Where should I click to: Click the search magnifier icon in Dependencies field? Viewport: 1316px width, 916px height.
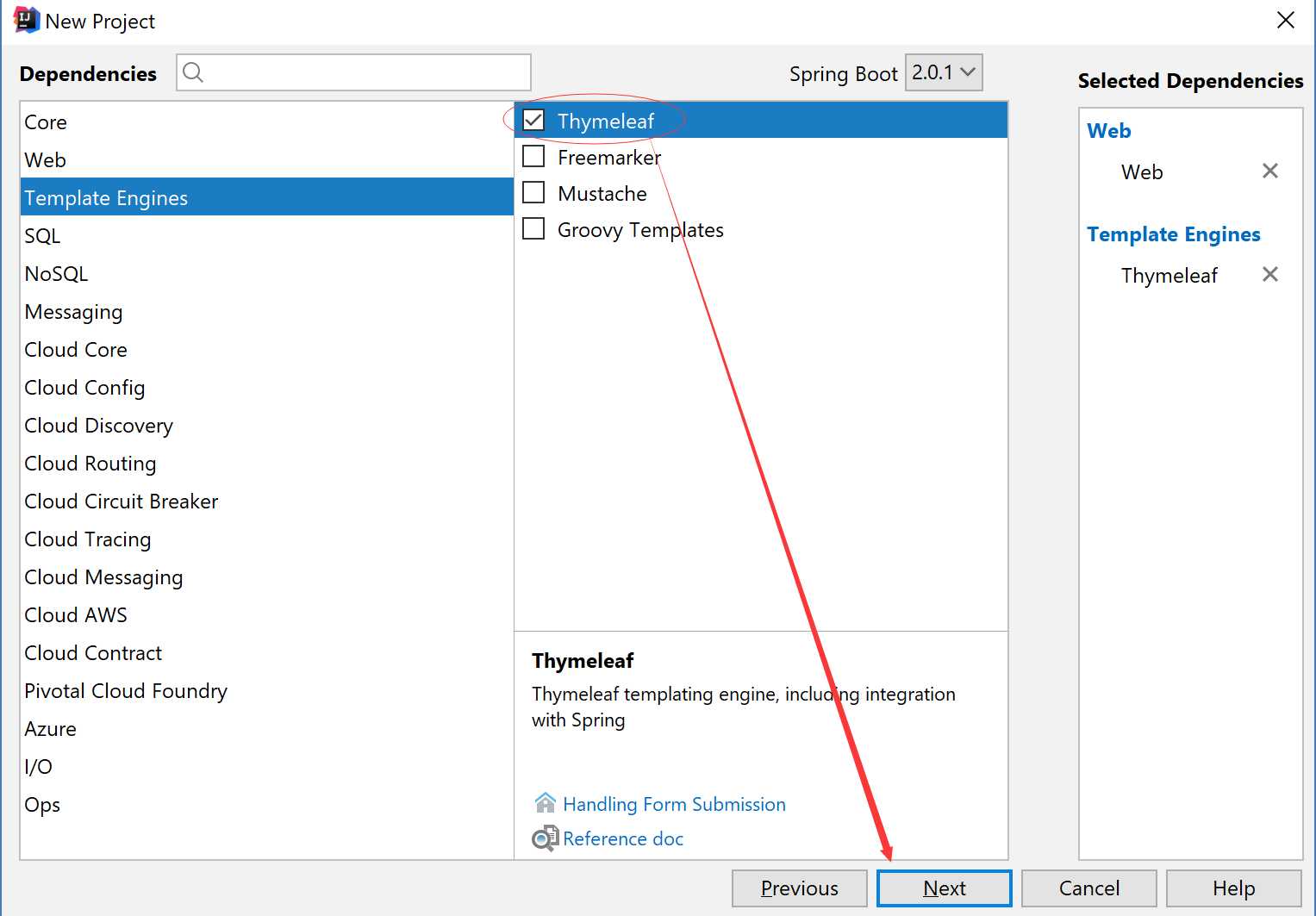pyautogui.click(x=193, y=72)
